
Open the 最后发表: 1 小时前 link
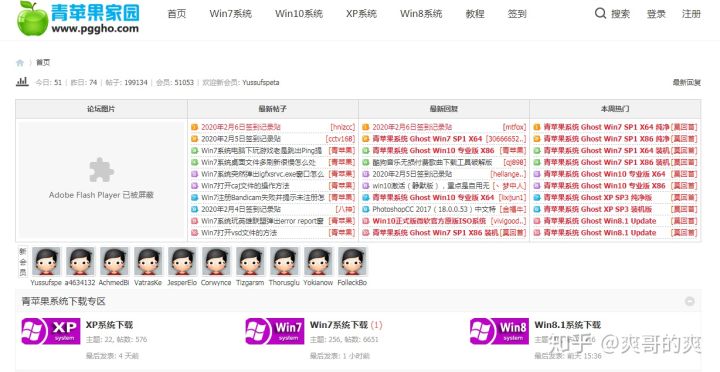(340, 355)
